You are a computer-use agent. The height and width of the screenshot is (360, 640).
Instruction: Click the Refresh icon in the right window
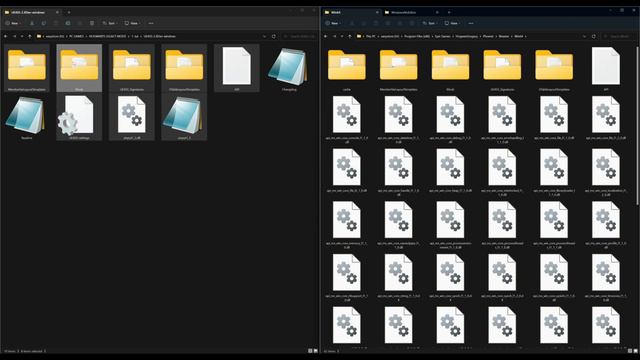coord(594,36)
